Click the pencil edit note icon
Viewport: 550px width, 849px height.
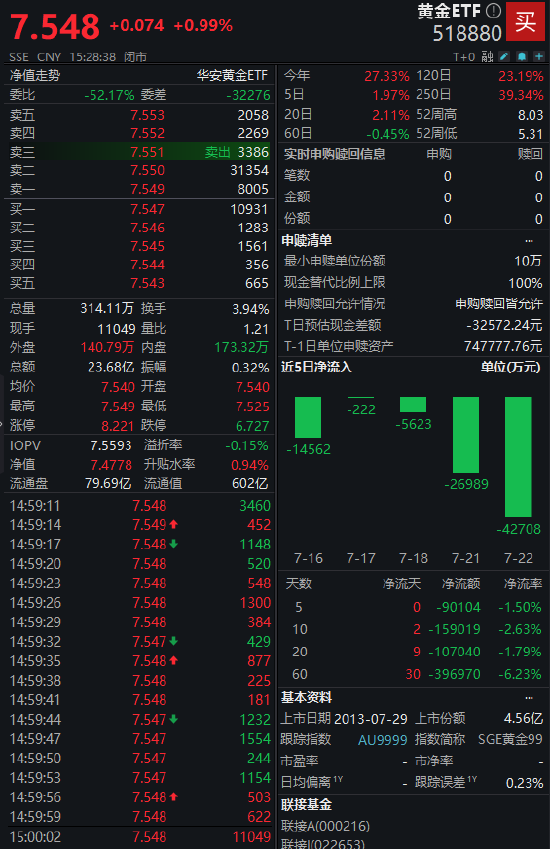point(504,56)
